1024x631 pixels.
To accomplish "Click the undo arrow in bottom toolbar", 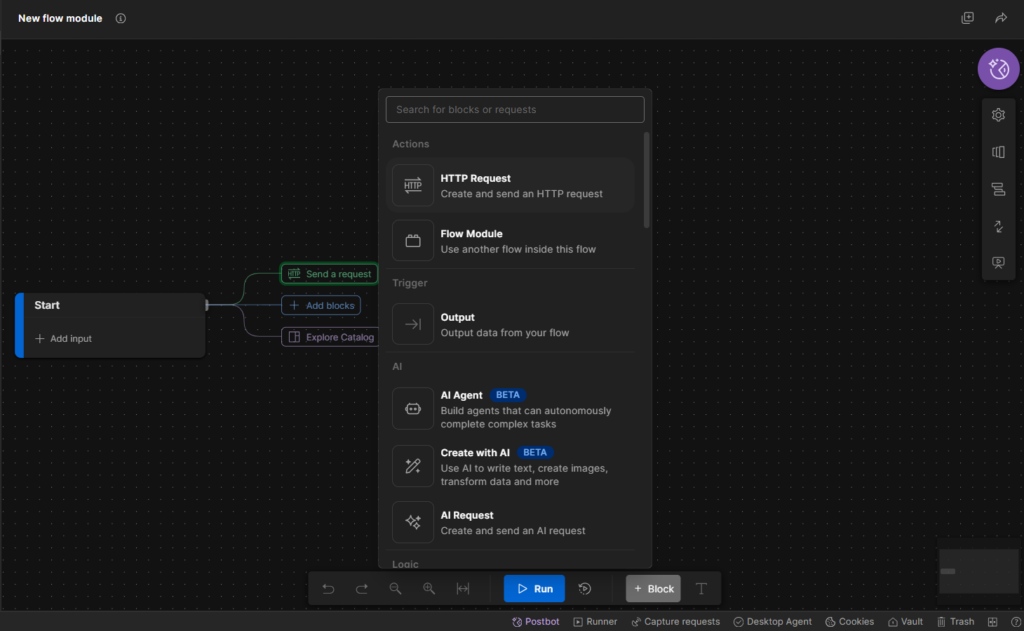I will [328, 589].
